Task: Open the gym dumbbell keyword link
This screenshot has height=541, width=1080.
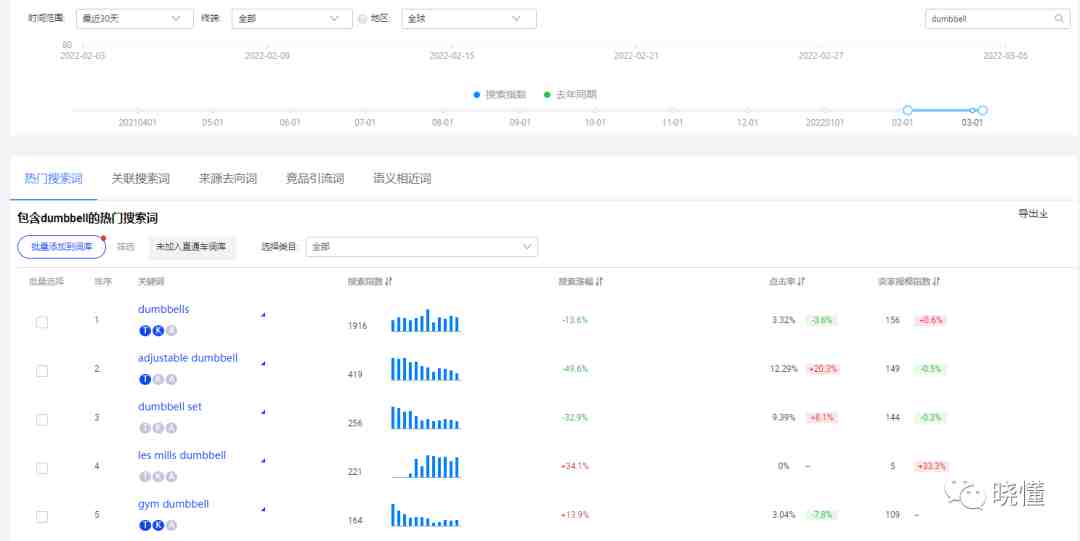Action: [x=174, y=504]
